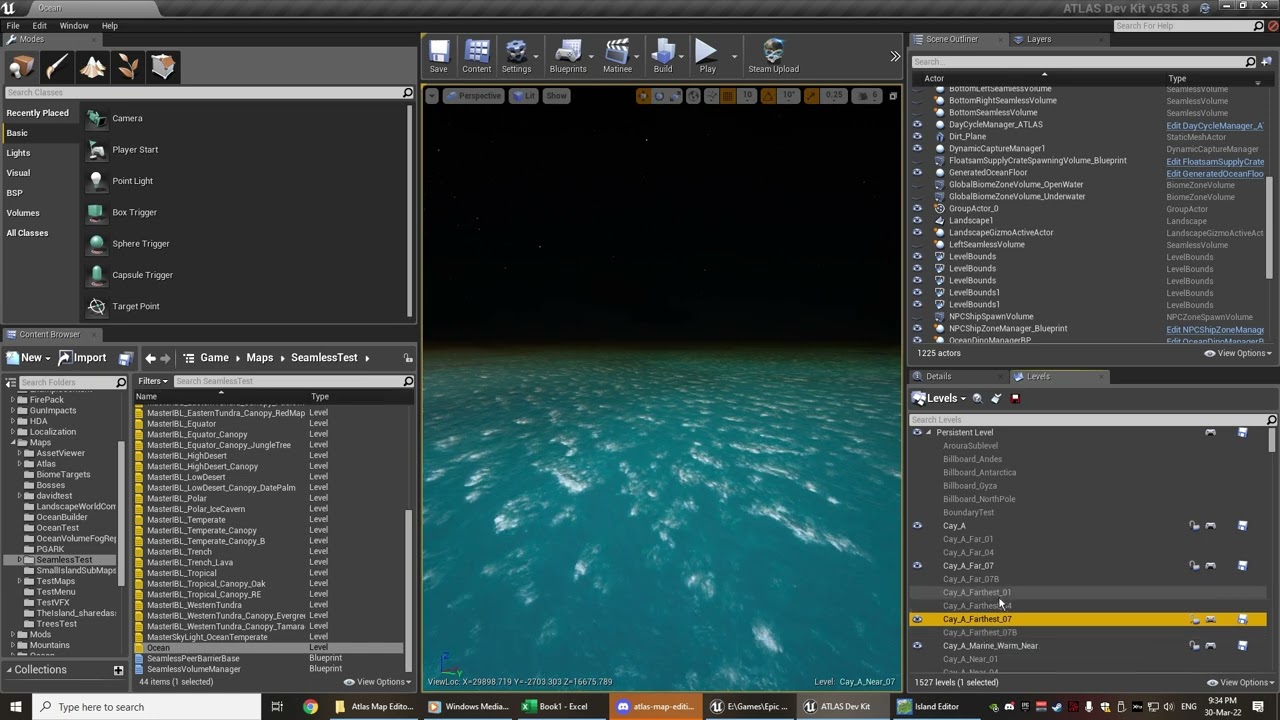Click the maximize viewport icon
This screenshot has height=720, width=1280.
tap(893, 96)
